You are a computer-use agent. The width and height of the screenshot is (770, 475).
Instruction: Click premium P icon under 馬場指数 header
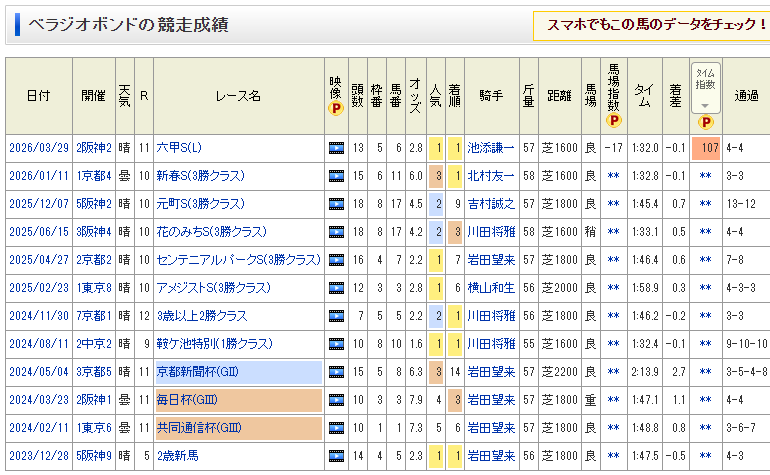[614, 120]
